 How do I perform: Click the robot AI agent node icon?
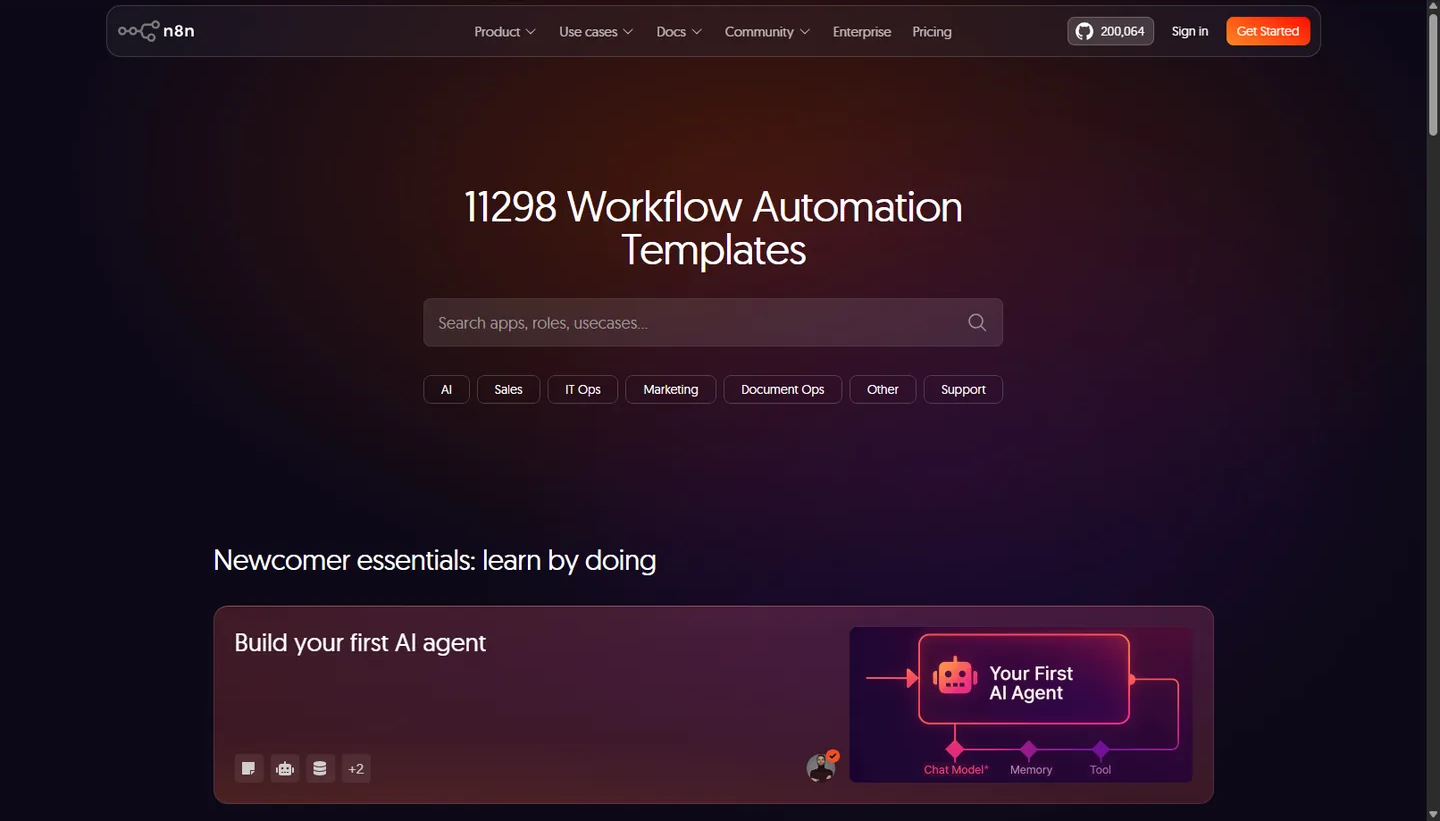pos(285,768)
